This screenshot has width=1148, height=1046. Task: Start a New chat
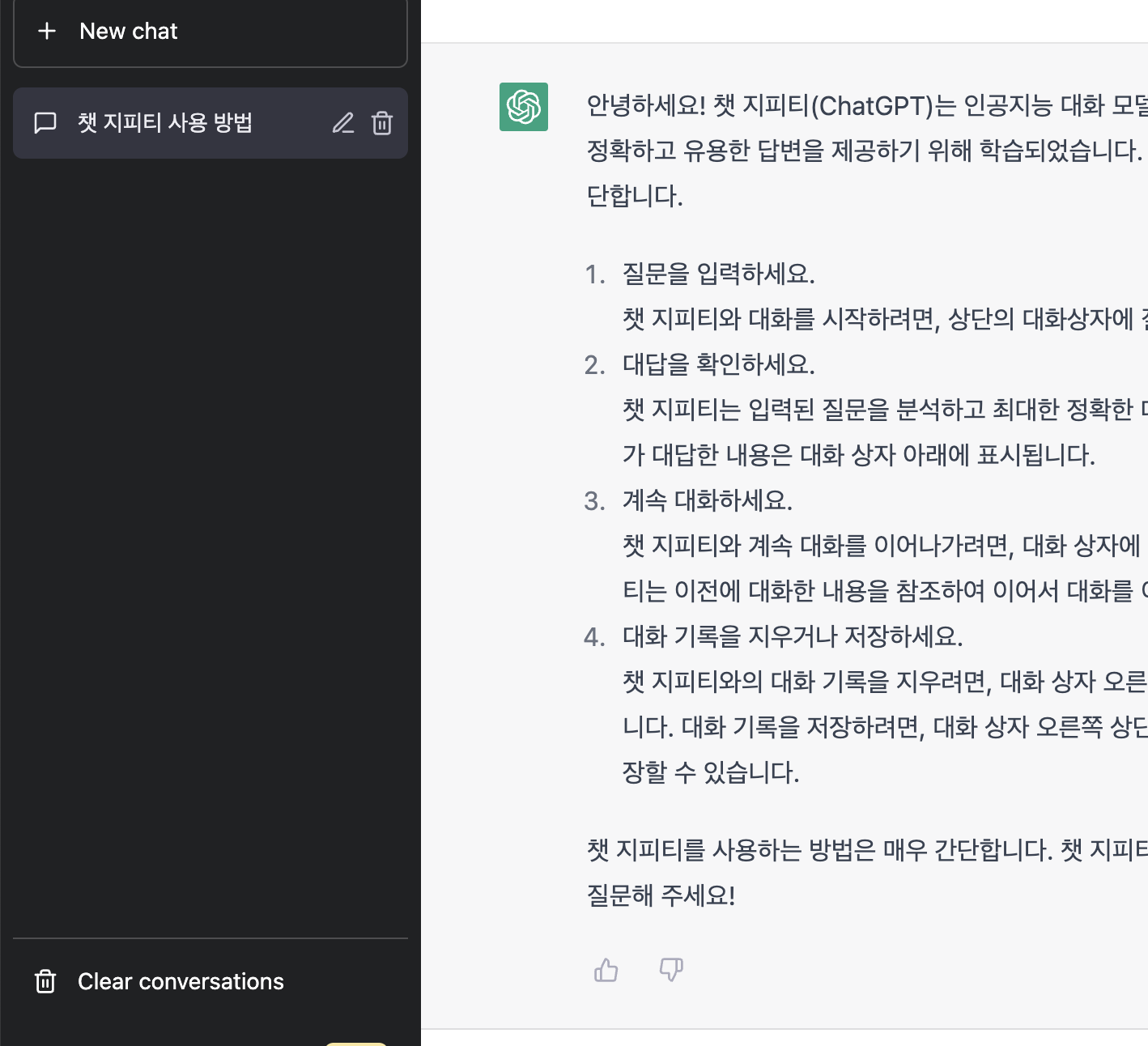[x=210, y=32]
